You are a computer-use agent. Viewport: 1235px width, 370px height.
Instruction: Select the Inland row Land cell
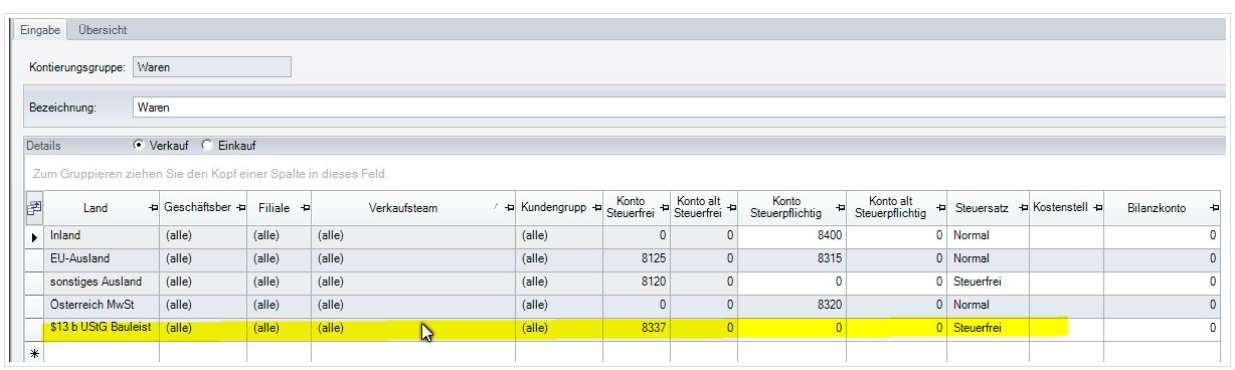coord(101,238)
